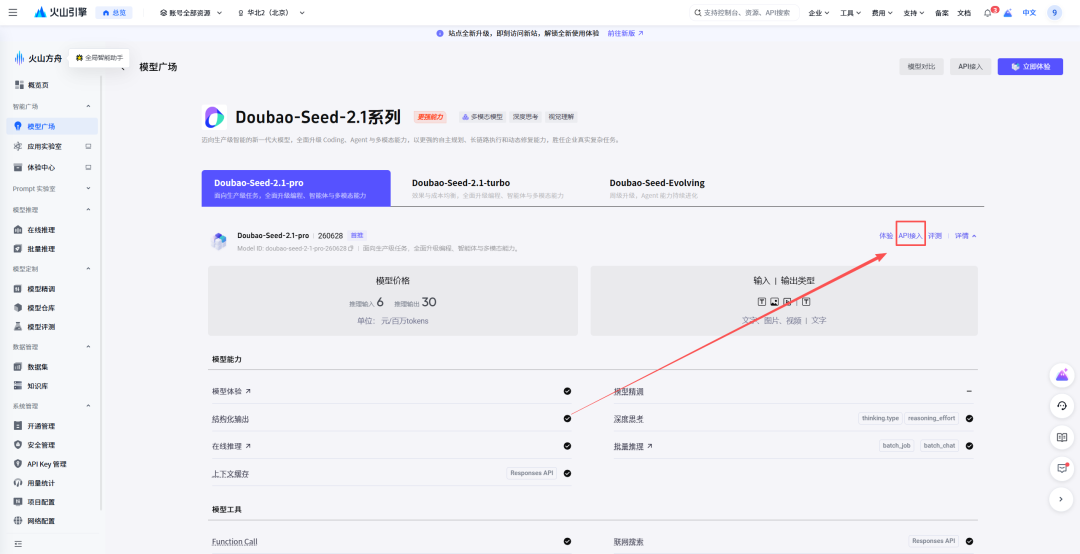
Task: Open the 华北2（北京）region dropdown
Action: coord(271,13)
